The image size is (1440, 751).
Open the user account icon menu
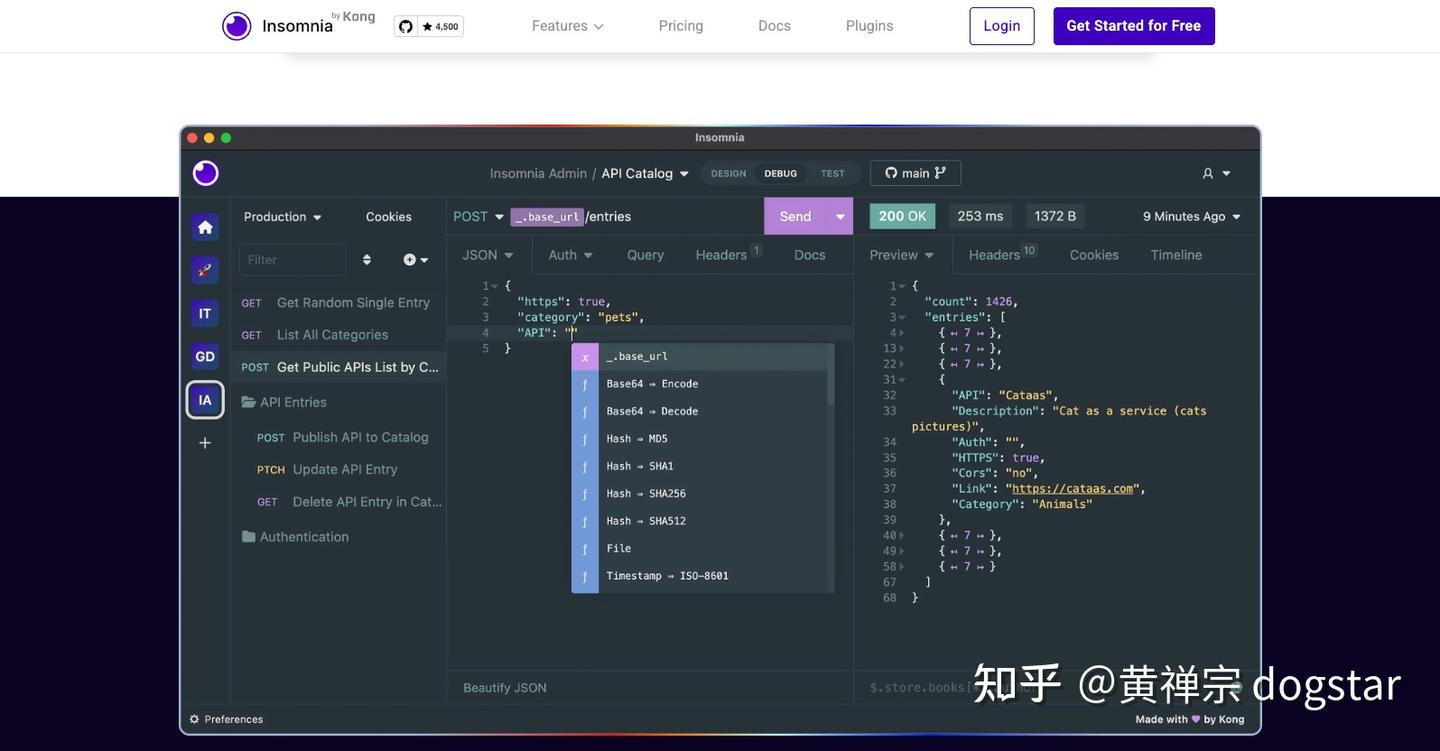pos(1216,173)
